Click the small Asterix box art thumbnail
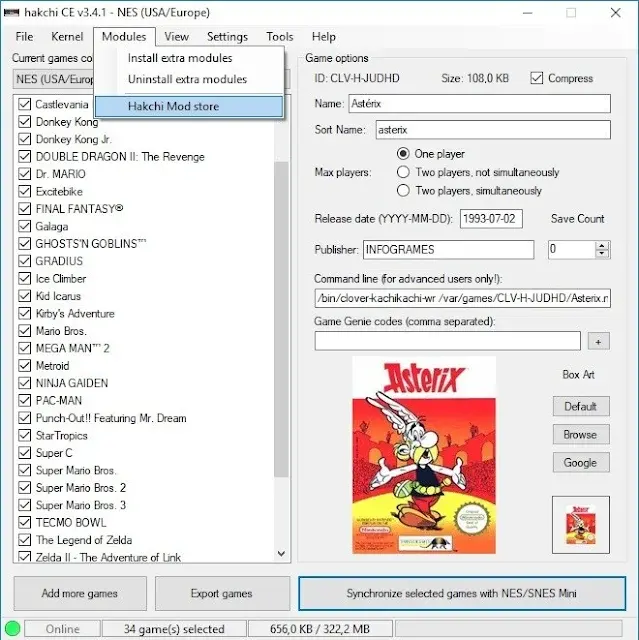 (580, 525)
